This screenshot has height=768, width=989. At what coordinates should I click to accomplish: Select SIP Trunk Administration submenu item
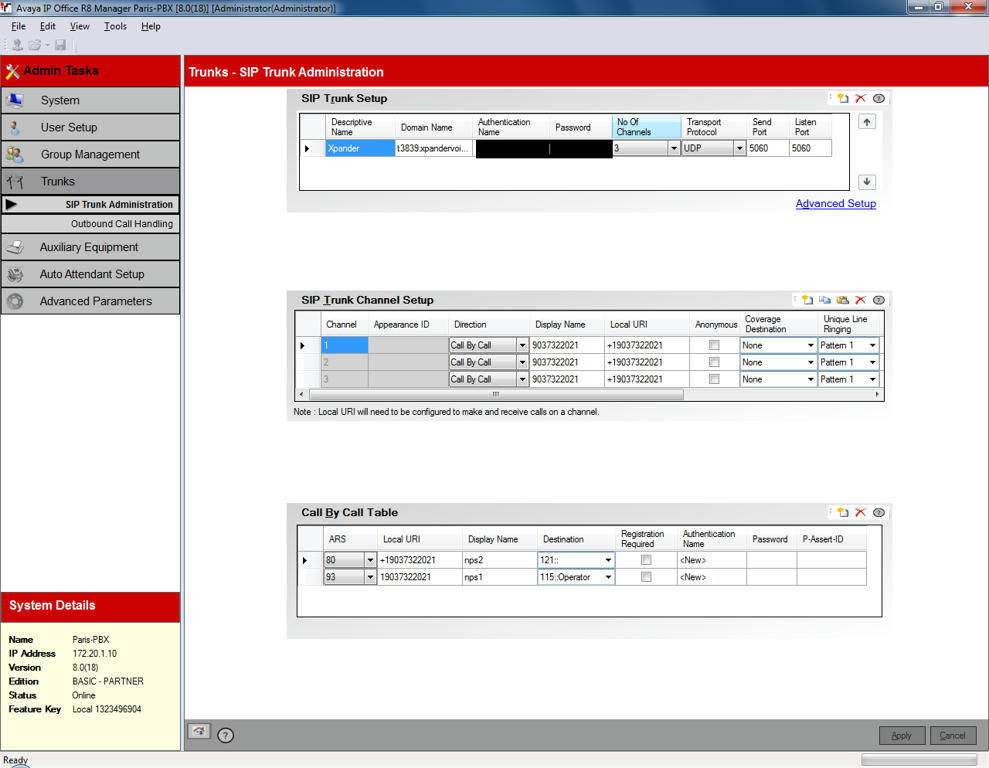click(x=90, y=204)
